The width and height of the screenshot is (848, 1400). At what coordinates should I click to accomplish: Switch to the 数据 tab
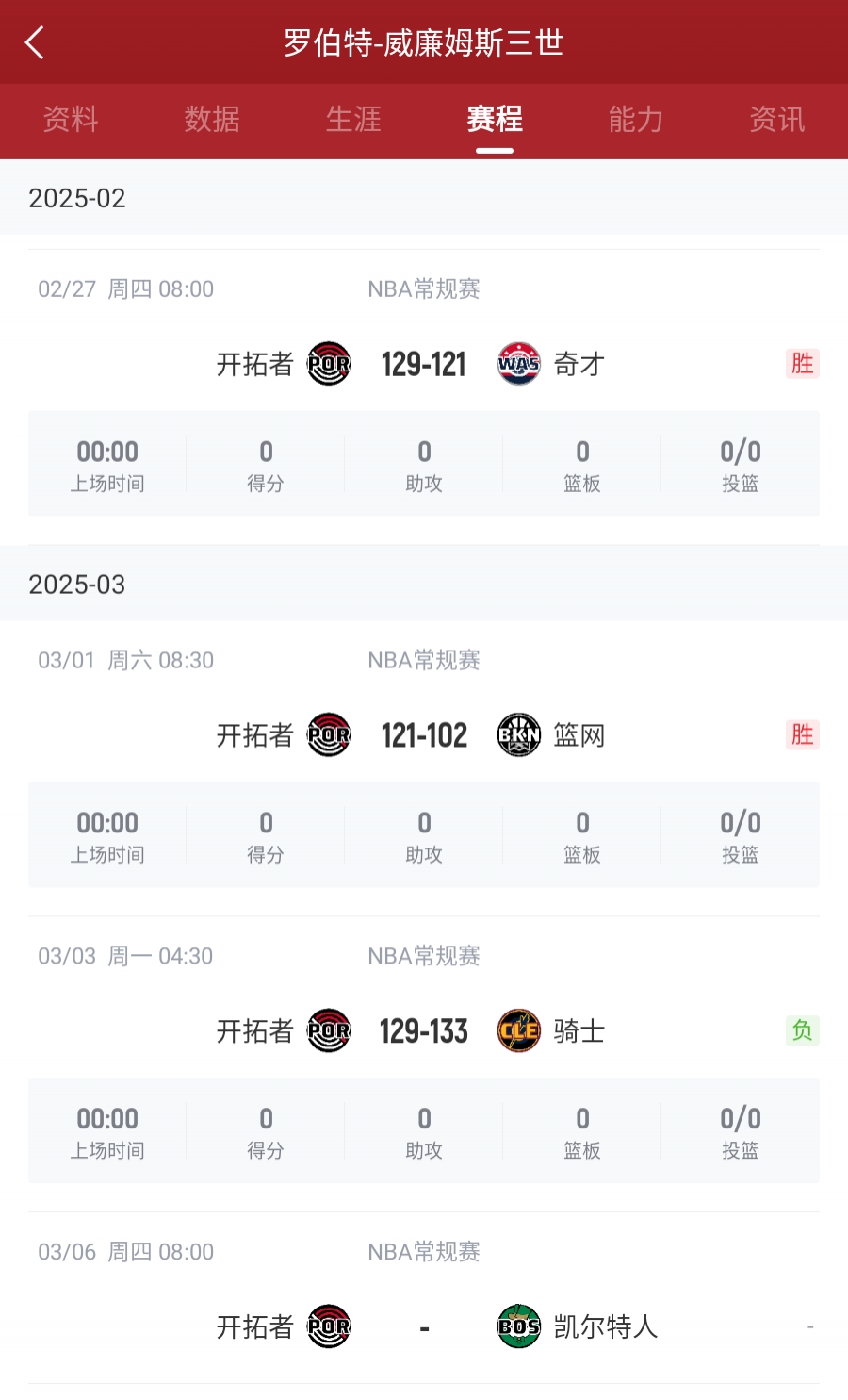[x=212, y=120]
